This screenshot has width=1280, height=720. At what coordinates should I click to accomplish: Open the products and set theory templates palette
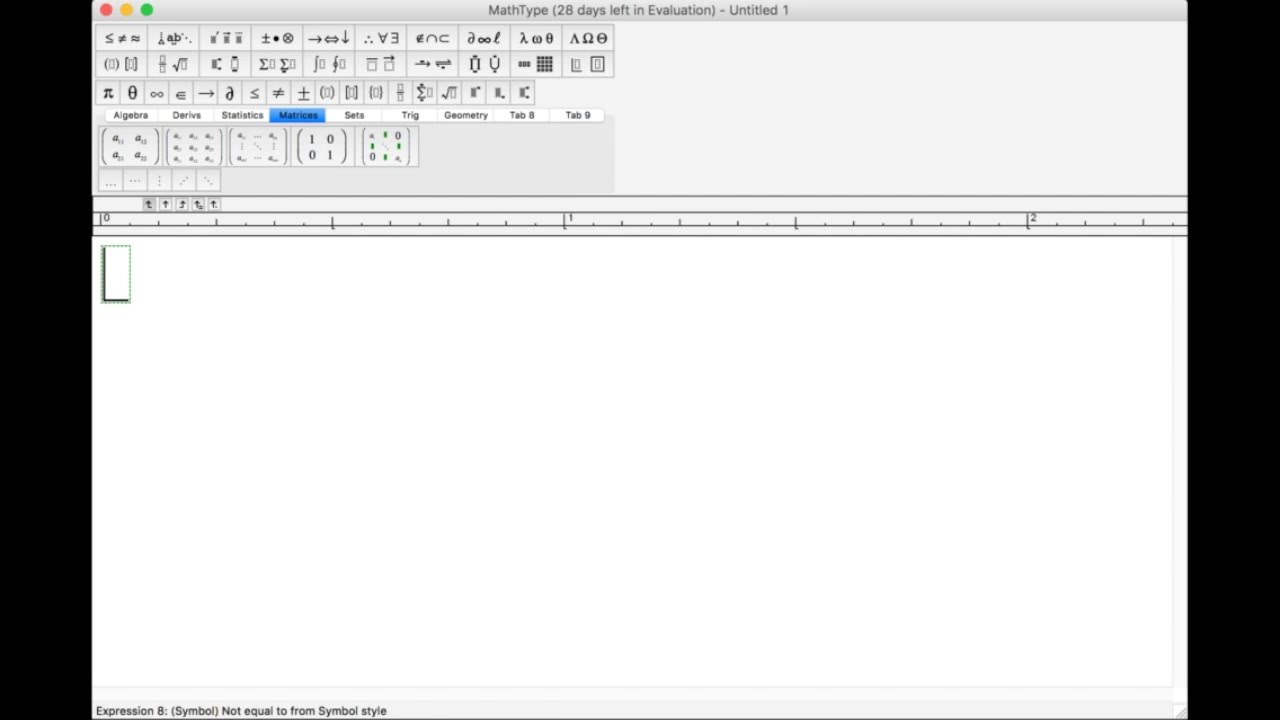click(484, 64)
